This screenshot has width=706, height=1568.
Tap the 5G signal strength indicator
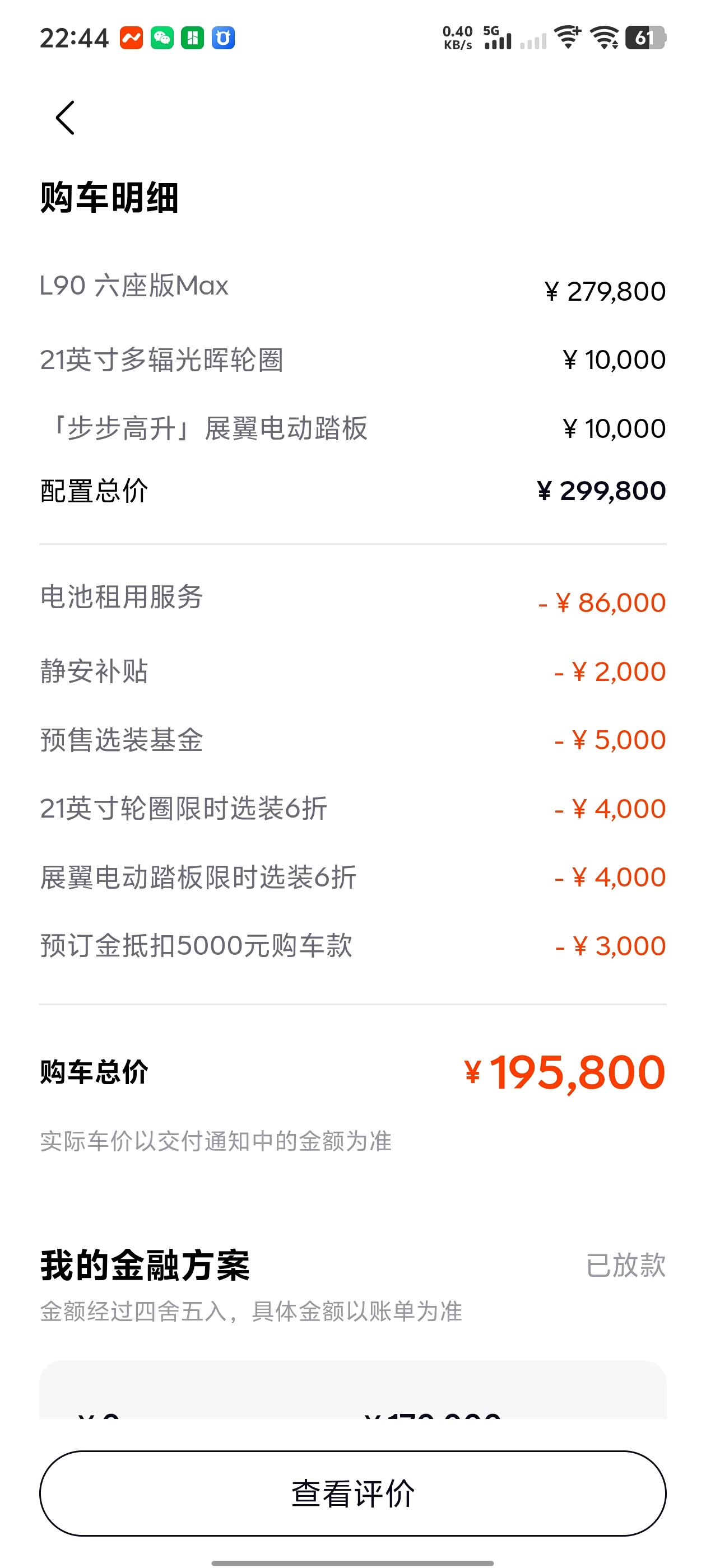click(497, 38)
